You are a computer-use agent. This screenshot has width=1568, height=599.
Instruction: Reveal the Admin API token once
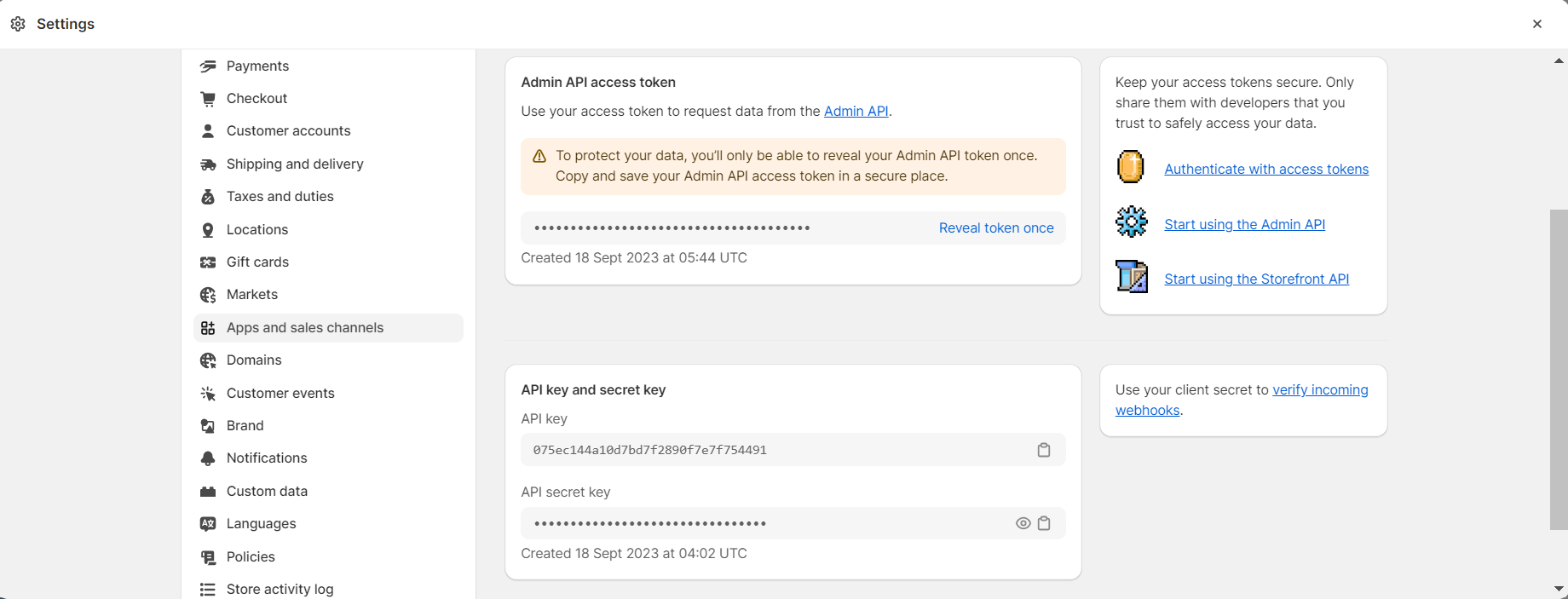point(996,228)
